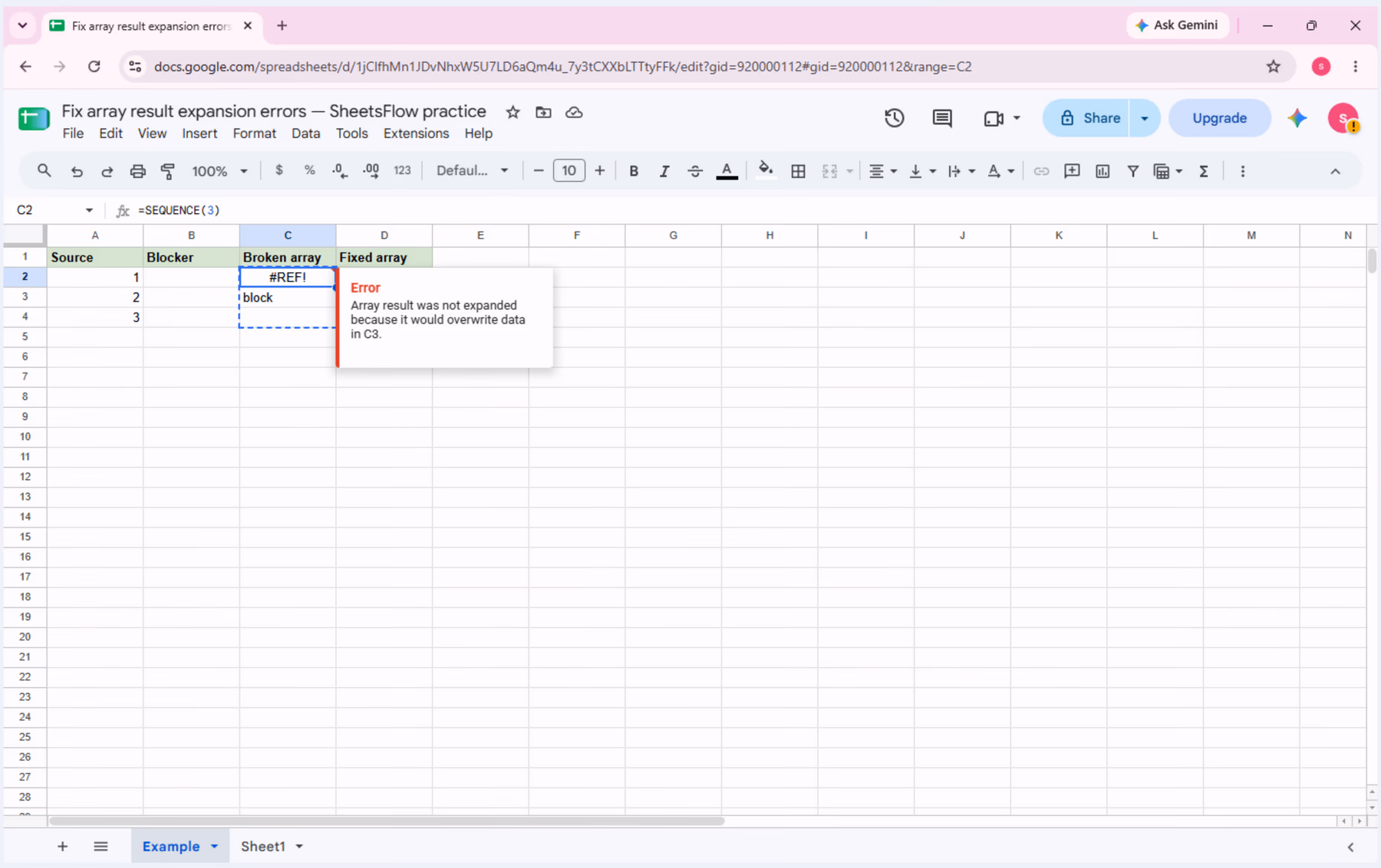Open the text color picker
Screen dimensions: 1381x868
[727, 171]
